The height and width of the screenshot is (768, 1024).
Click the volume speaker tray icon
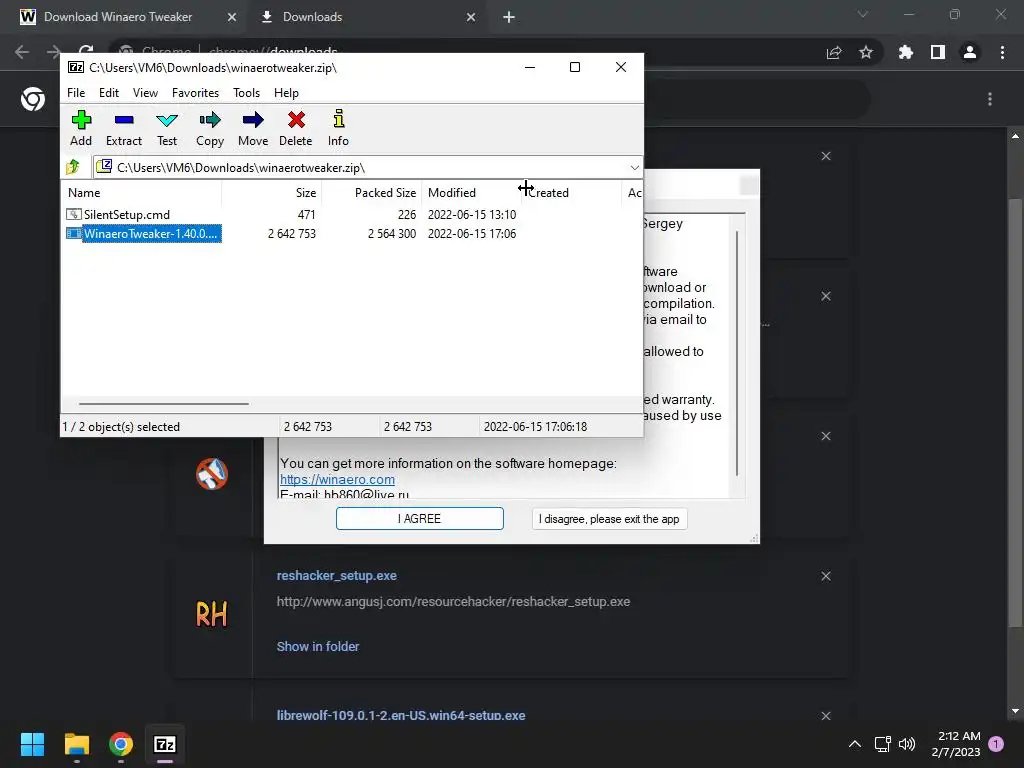pos(907,744)
